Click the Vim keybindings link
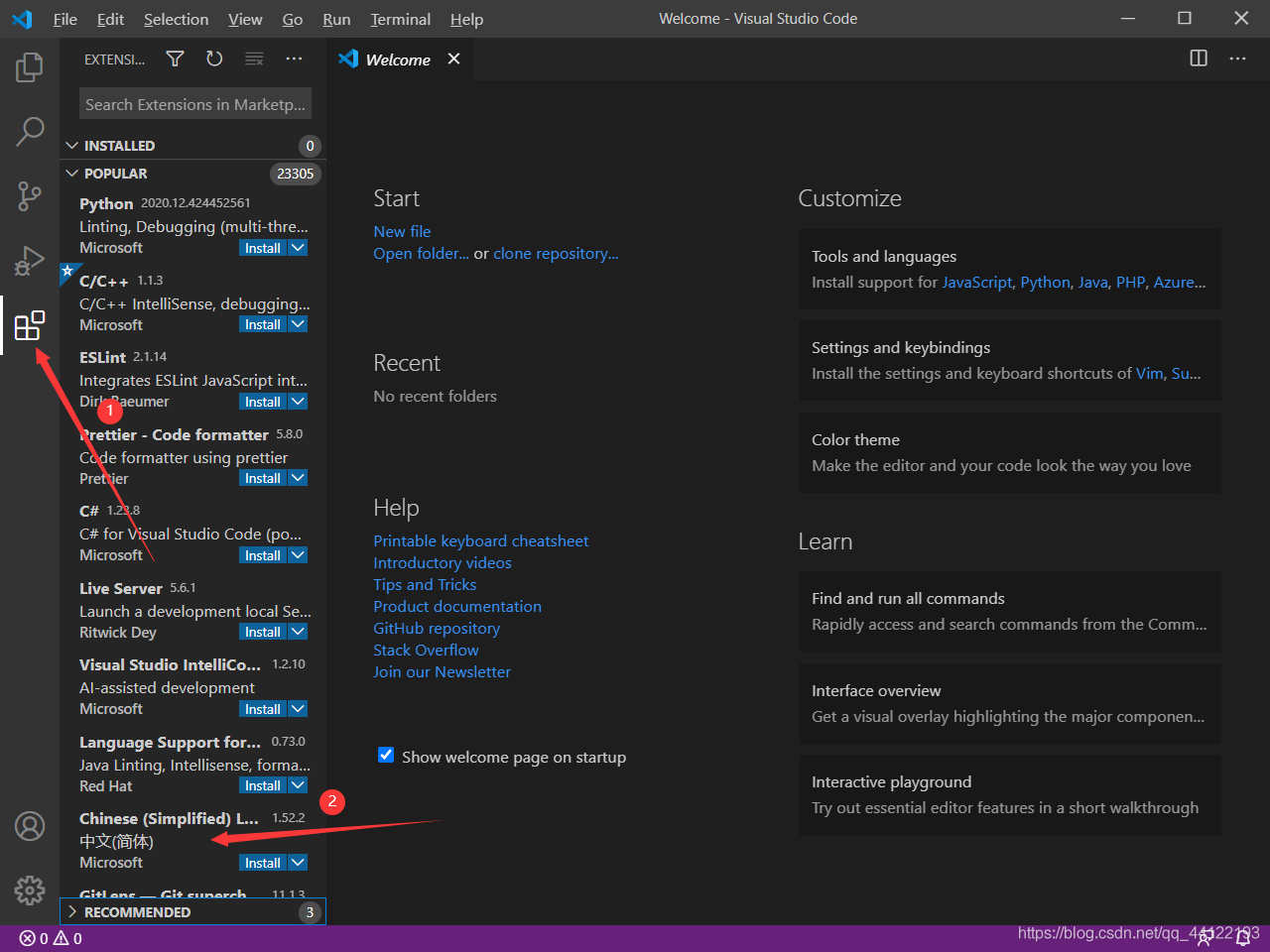This screenshot has height=952, width=1270. (x=1149, y=374)
